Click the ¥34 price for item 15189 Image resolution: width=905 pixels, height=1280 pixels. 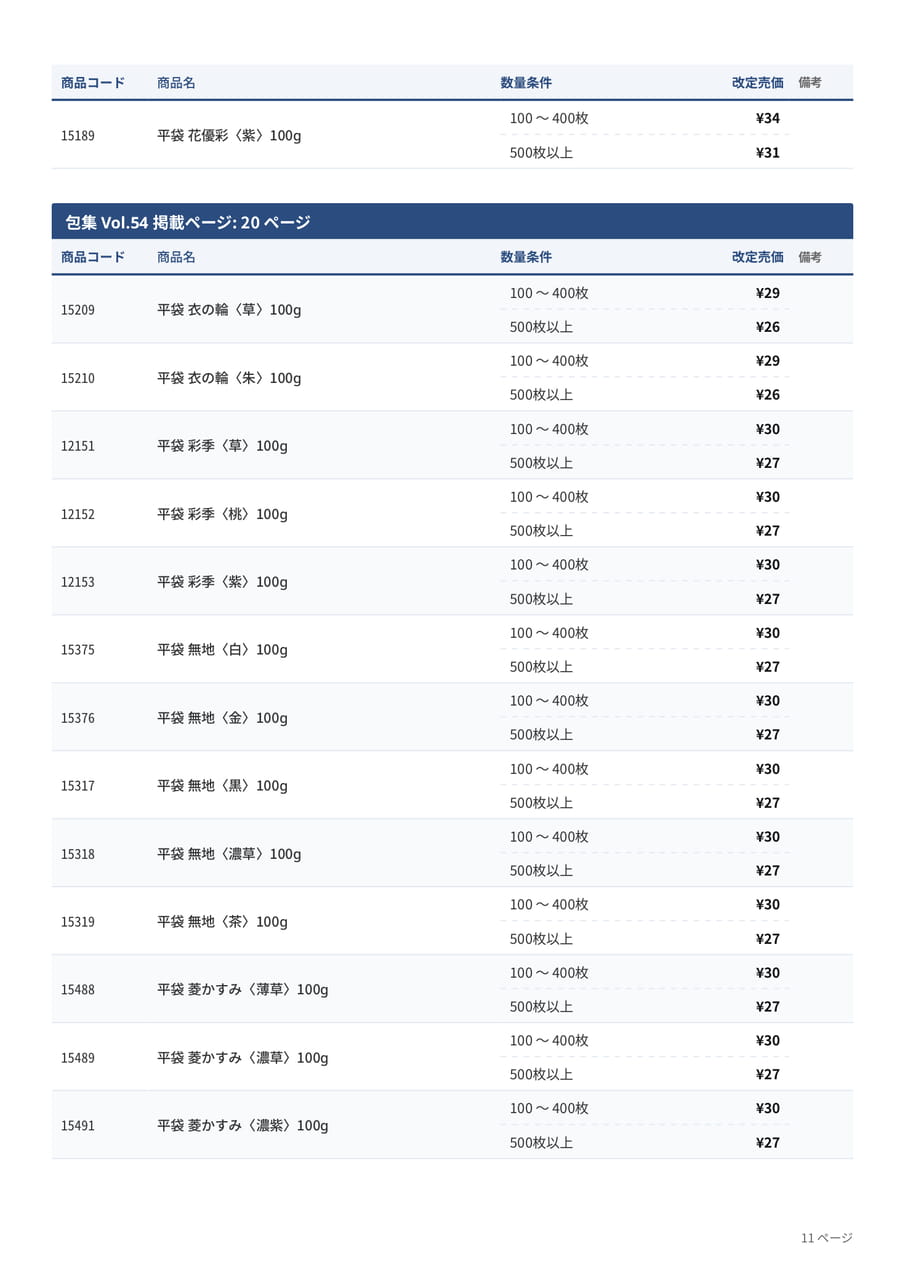(x=768, y=118)
